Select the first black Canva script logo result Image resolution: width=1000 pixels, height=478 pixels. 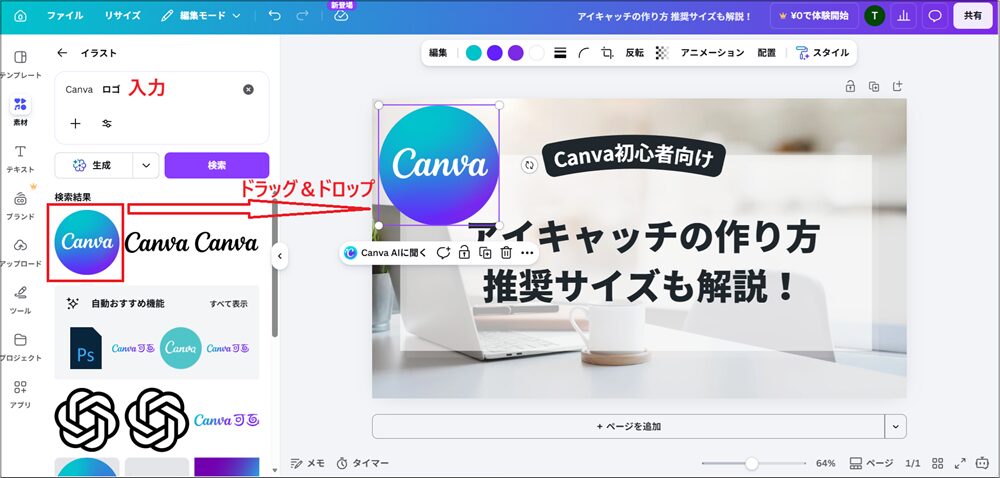click(157, 243)
